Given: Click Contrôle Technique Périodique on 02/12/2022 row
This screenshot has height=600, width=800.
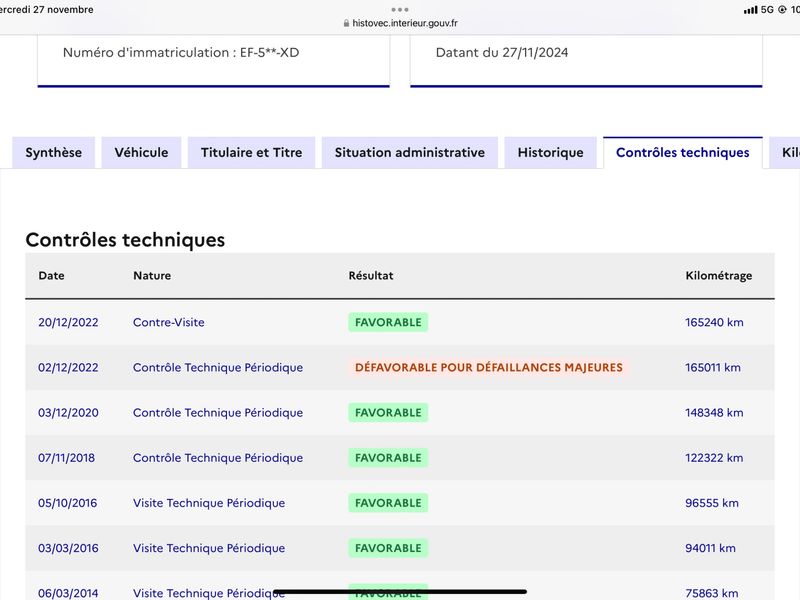Looking at the screenshot, I should click(x=218, y=367).
